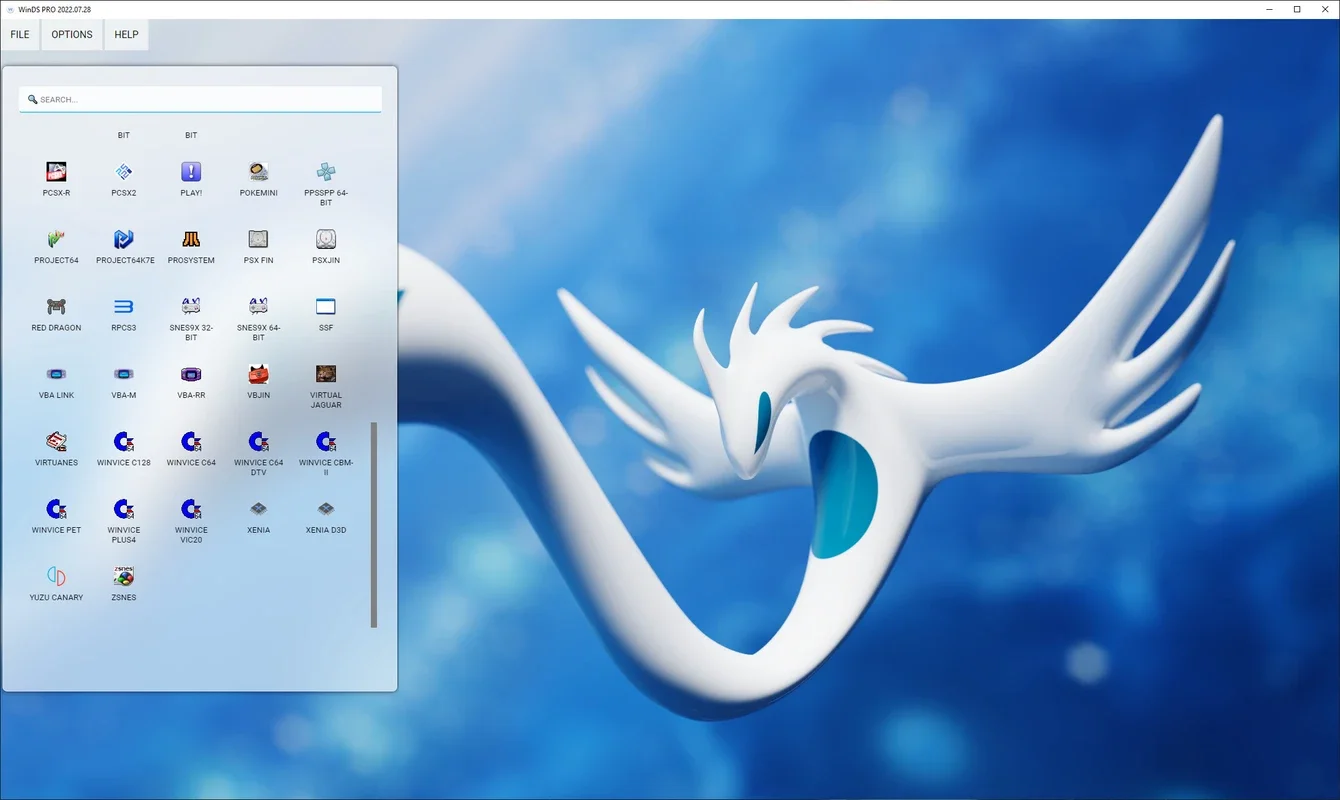Image resolution: width=1340 pixels, height=800 pixels.
Task: Open the HELP menu
Action: pos(126,35)
